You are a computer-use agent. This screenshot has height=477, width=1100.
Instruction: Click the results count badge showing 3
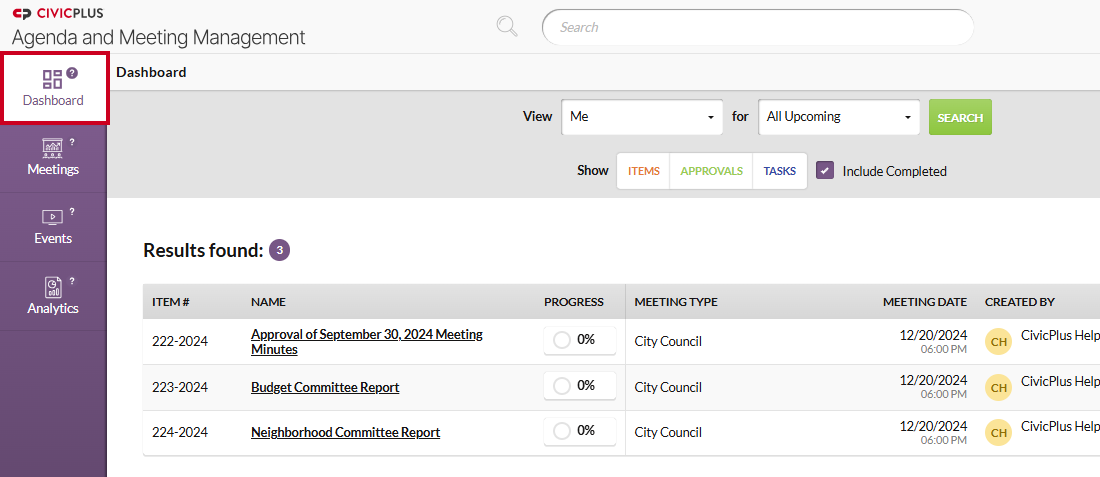click(x=279, y=250)
